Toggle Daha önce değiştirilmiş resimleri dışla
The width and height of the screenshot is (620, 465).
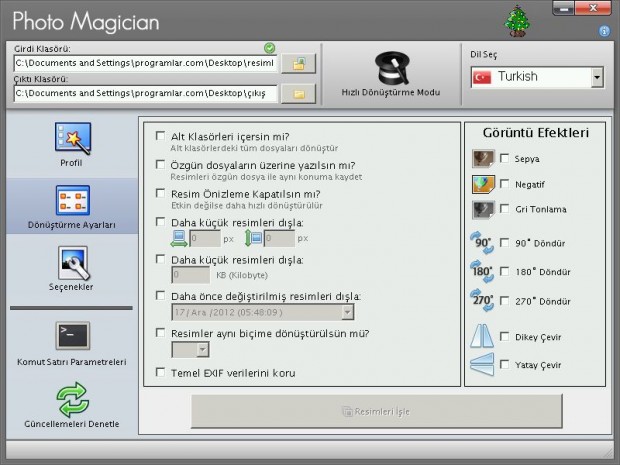160,295
